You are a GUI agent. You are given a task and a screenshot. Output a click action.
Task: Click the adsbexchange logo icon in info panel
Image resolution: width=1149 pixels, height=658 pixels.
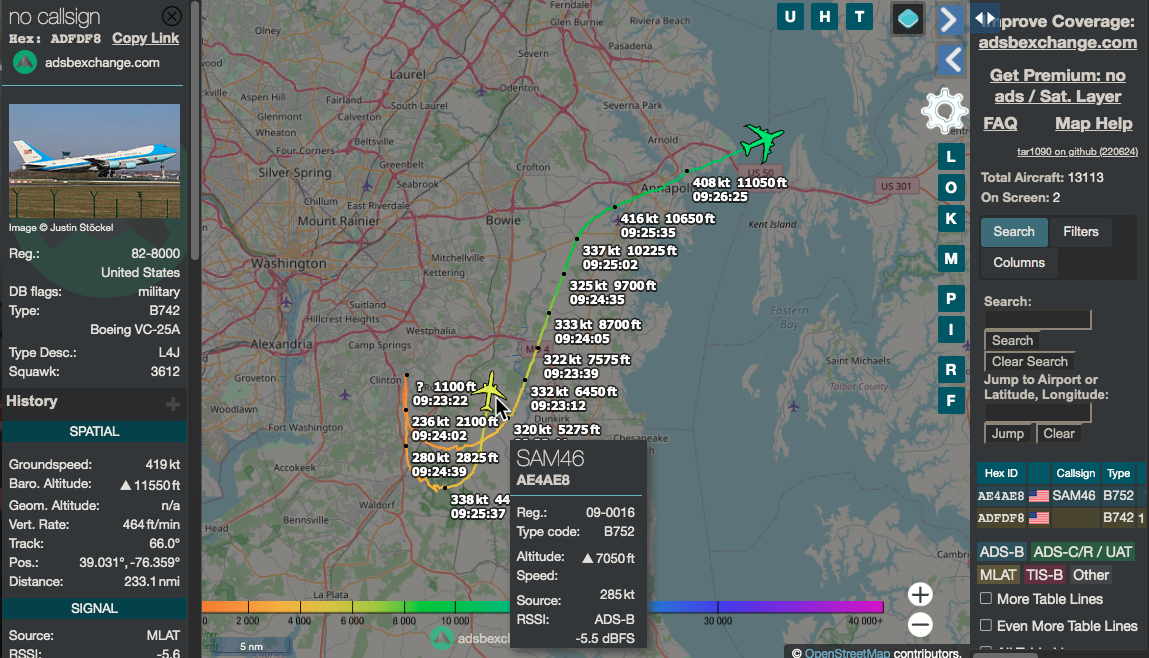point(25,62)
